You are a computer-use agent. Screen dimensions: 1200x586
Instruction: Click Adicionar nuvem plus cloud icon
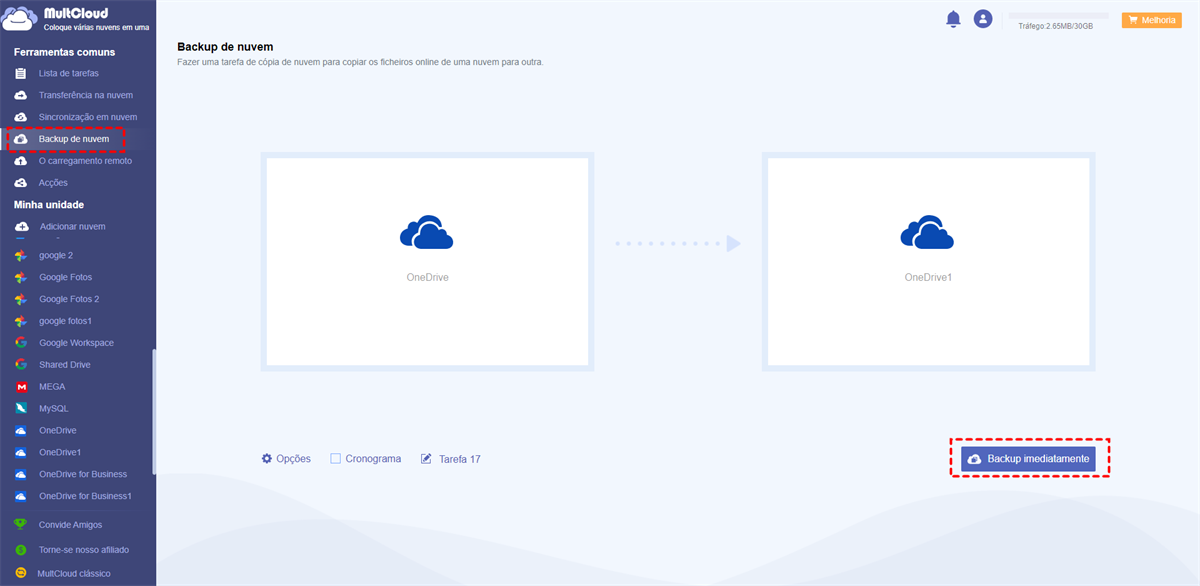(x=20, y=227)
